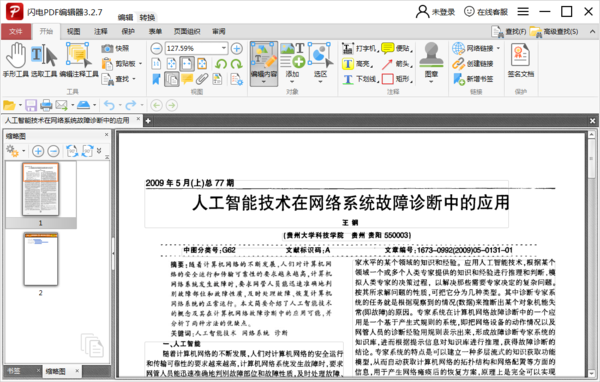Go to previous view green arrow

(x=156, y=105)
